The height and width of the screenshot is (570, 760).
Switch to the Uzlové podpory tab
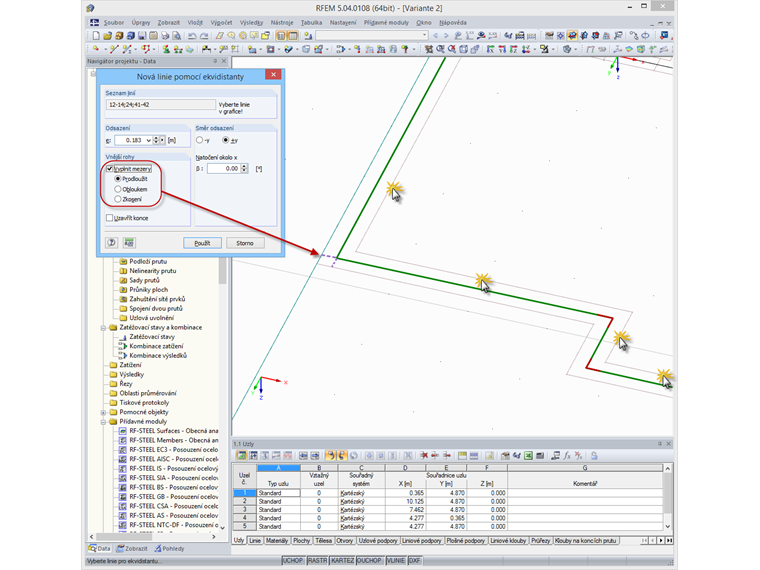(378, 540)
